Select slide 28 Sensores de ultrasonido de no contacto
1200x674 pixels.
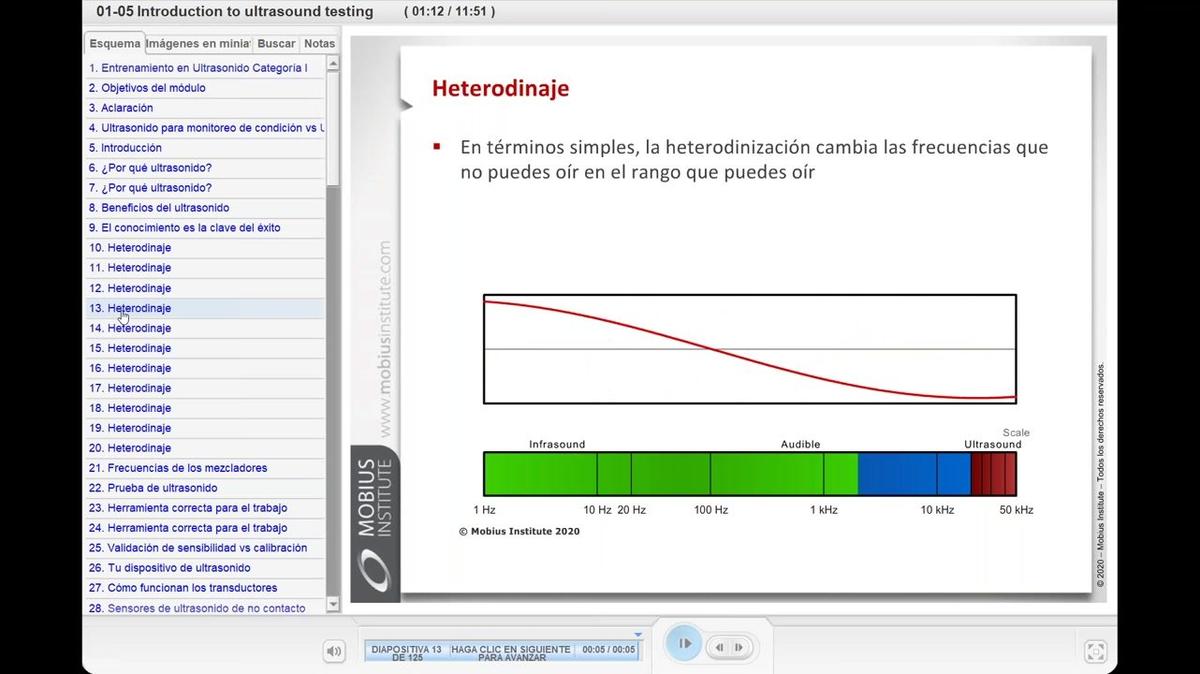coord(205,607)
